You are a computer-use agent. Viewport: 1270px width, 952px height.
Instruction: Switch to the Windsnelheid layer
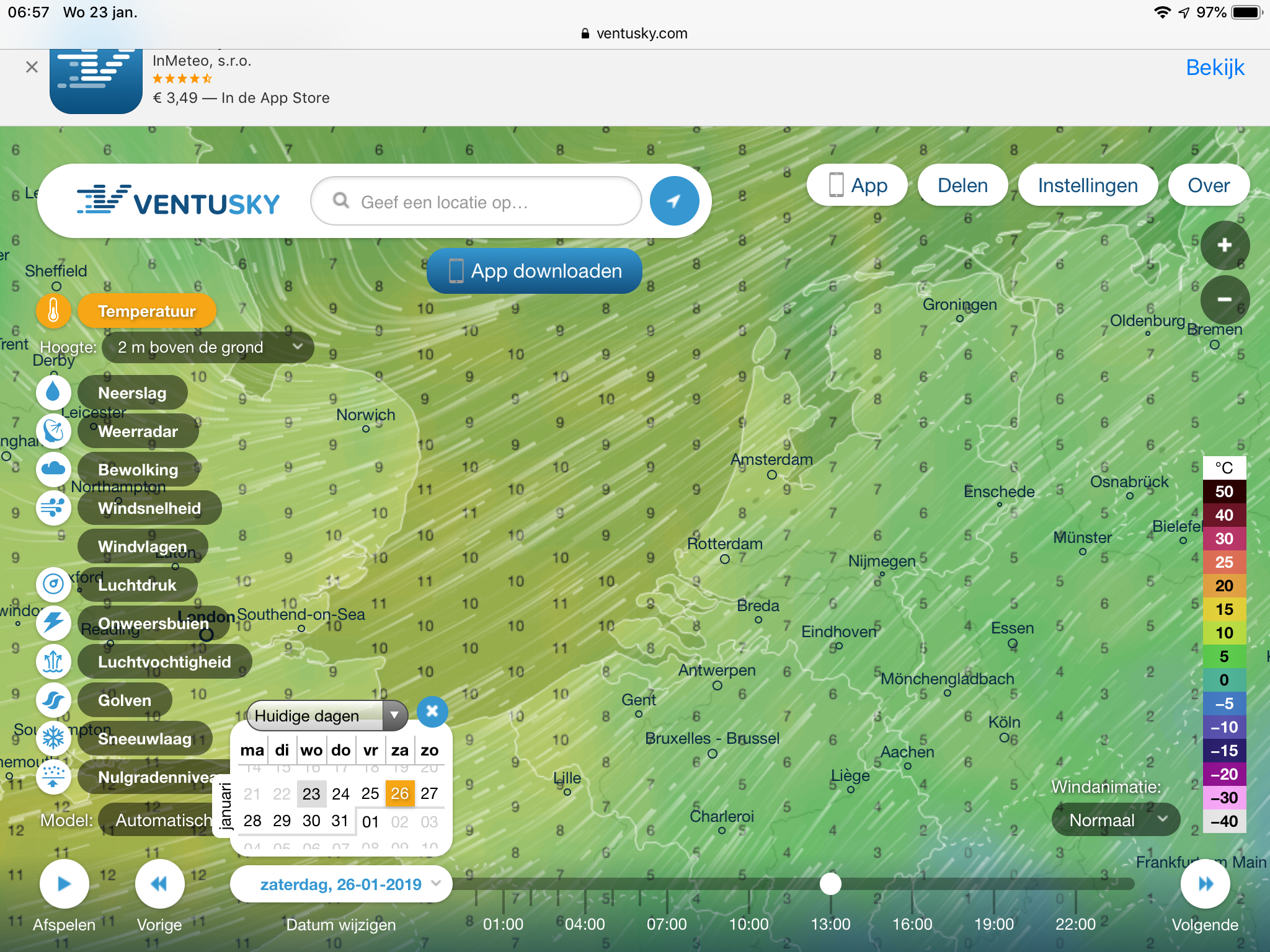(149, 508)
